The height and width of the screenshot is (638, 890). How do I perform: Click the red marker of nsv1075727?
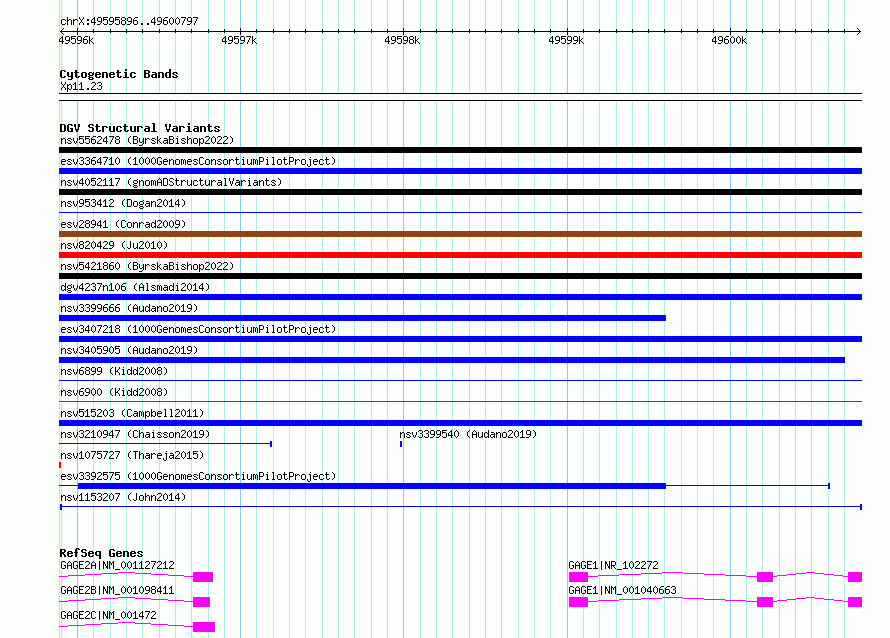click(x=60, y=465)
